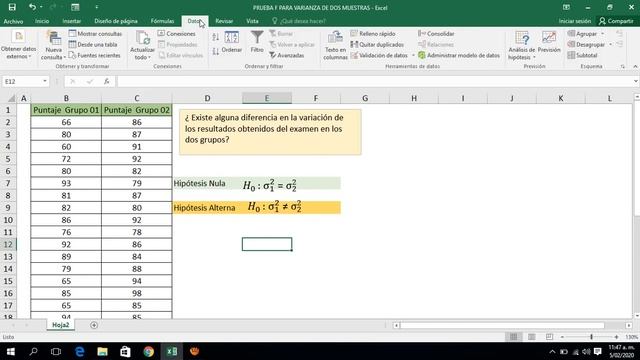Image resolution: width=640 pixels, height=360 pixels.
Task: Switch to Page Layout view icon
Action: point(531,337)
